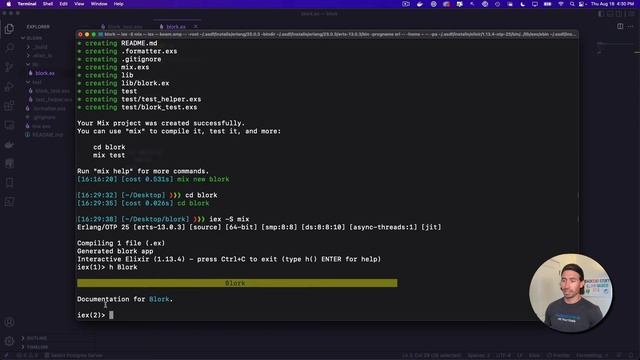640x360 pixels.
Task: Click the battery icon in the menu bar
Action: (547, 4)
